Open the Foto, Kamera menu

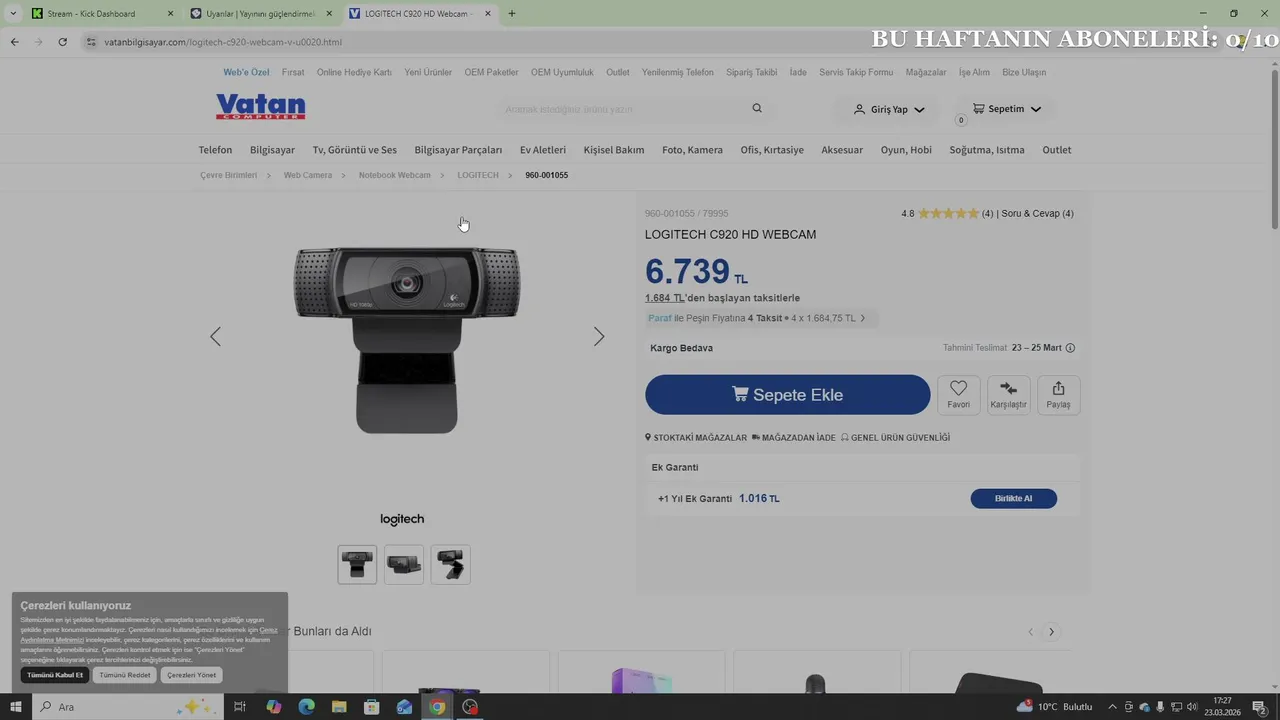[692, 150]
